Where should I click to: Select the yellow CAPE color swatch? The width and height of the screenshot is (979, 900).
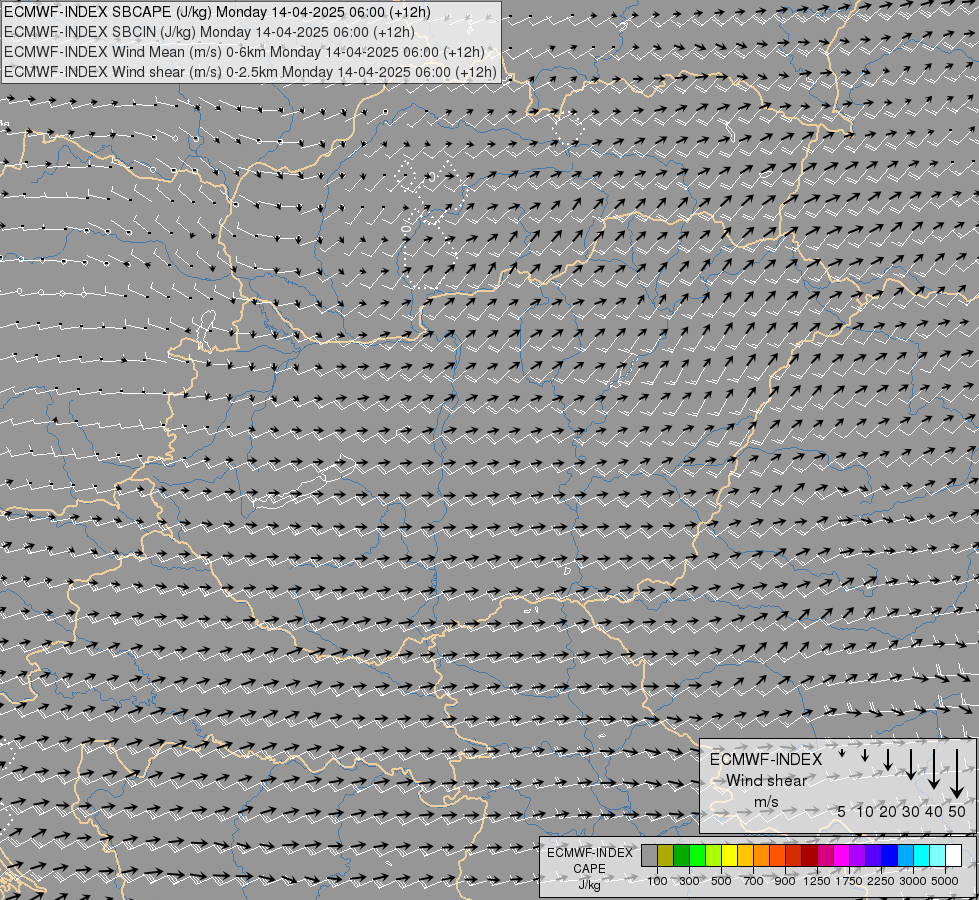point(729,855)
